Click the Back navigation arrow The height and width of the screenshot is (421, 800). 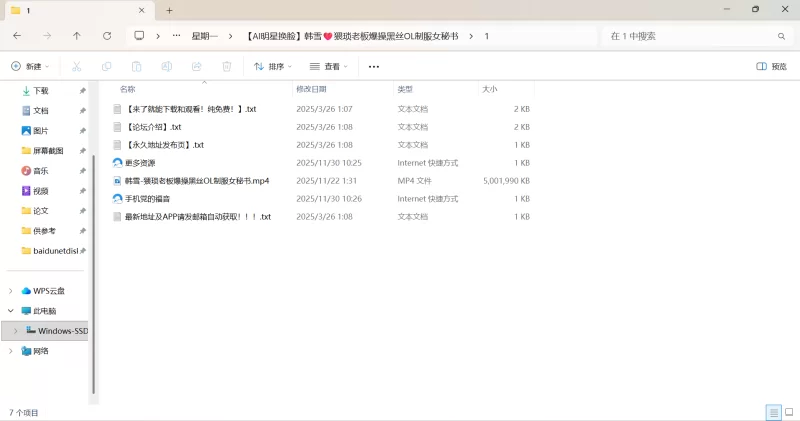point(17,36)
